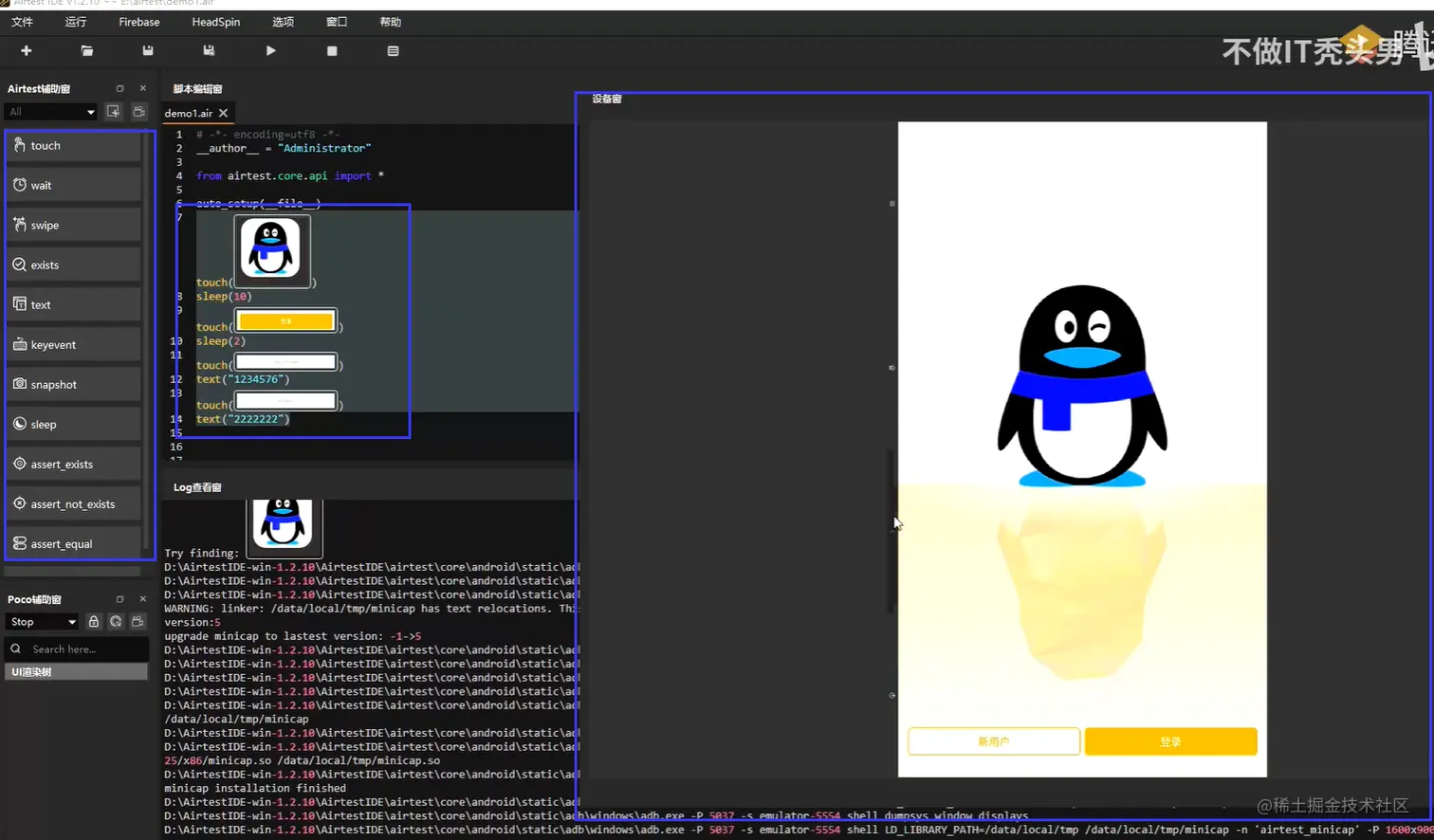The image size is (1434, 840).
Task: Click the magnifier icon in Poco search
Action: [x=16, y=649]
